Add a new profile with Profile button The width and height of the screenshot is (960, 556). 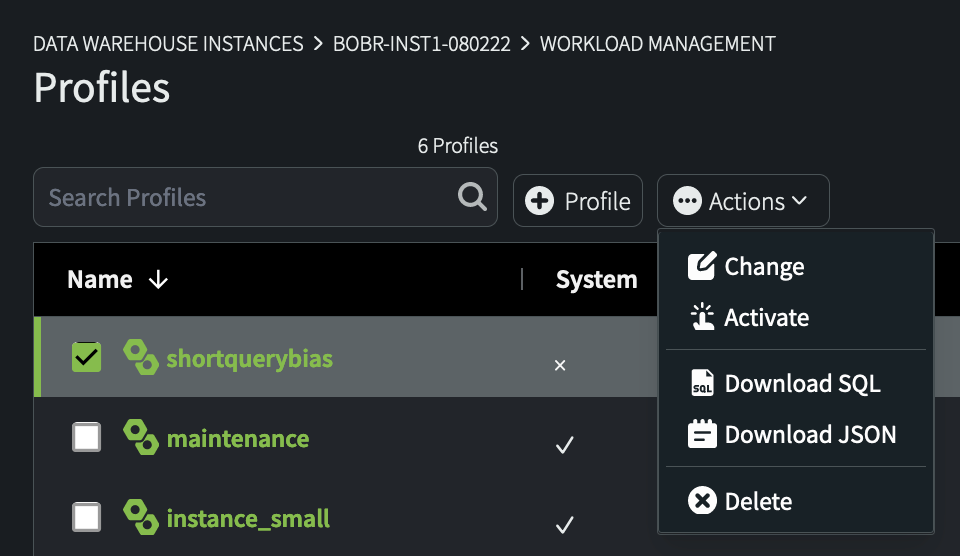pyautogui.click(x=578, y=201)
